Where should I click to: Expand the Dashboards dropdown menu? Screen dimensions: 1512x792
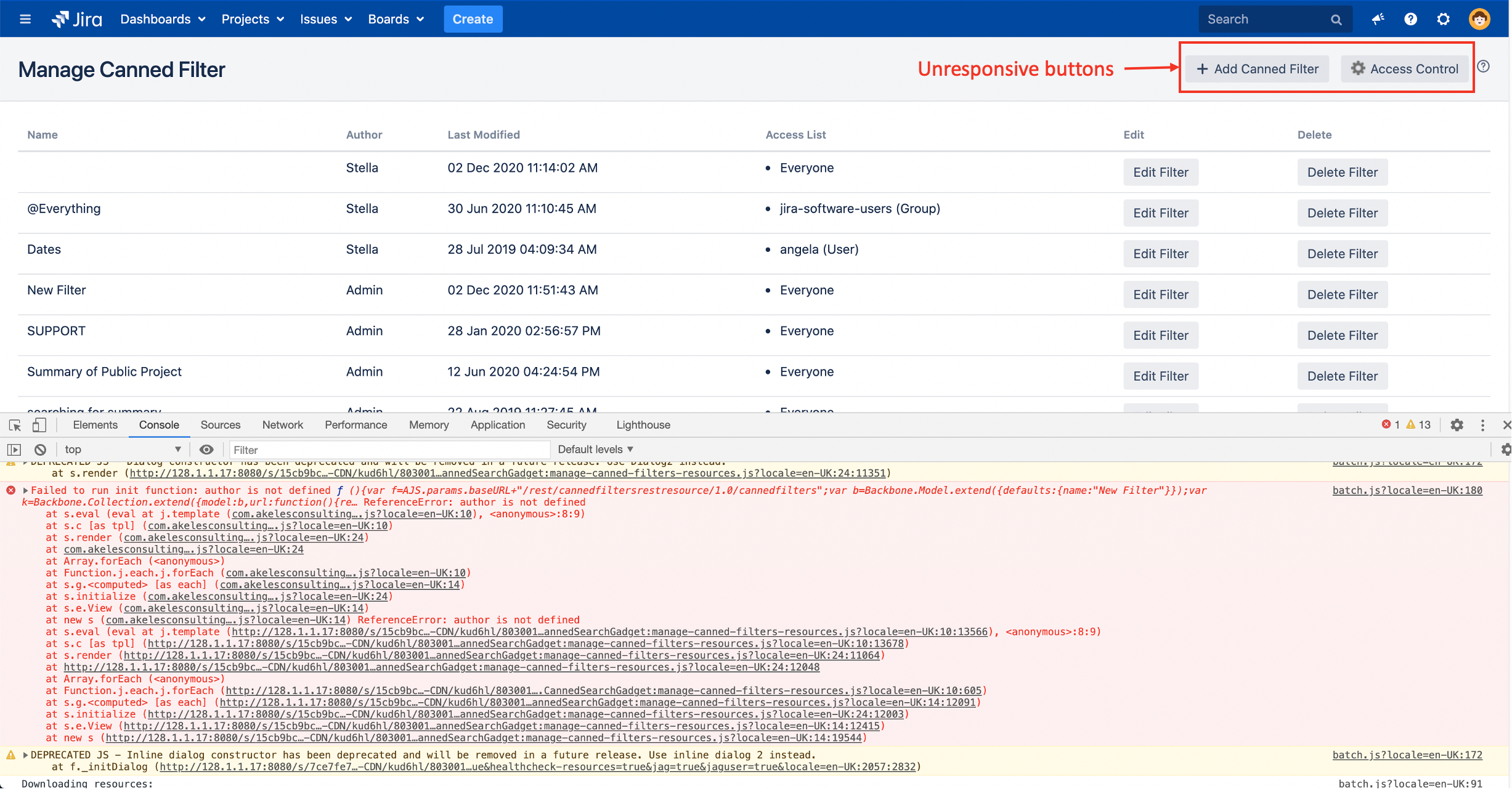click(x=163, y=19)
